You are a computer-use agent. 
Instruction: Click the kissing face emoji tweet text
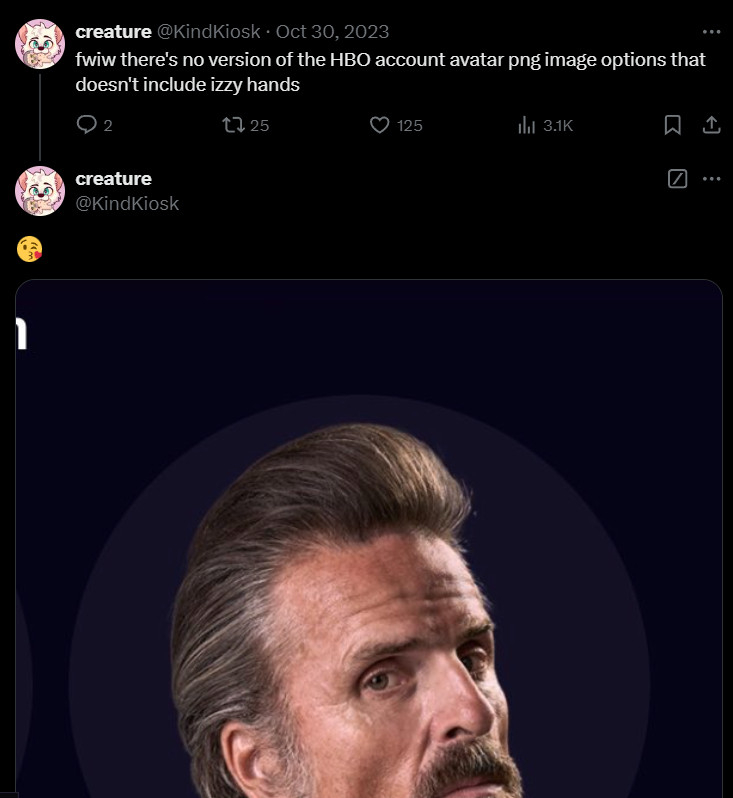(30, 249)
